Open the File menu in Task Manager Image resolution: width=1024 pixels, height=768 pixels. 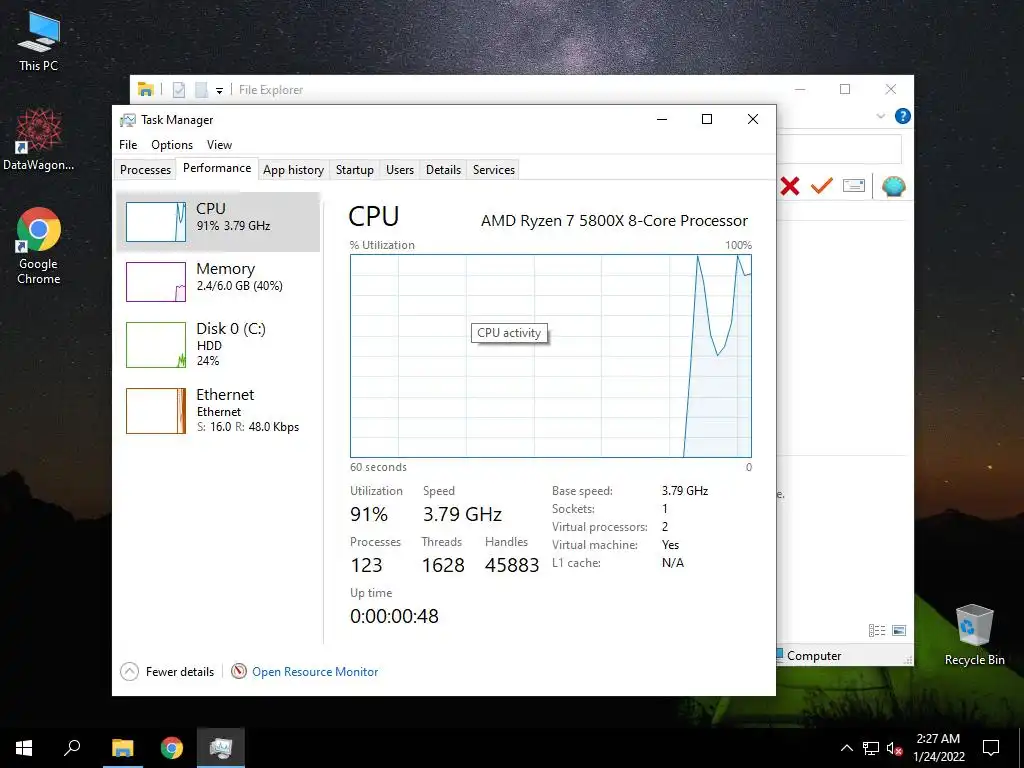coord(128,145)
